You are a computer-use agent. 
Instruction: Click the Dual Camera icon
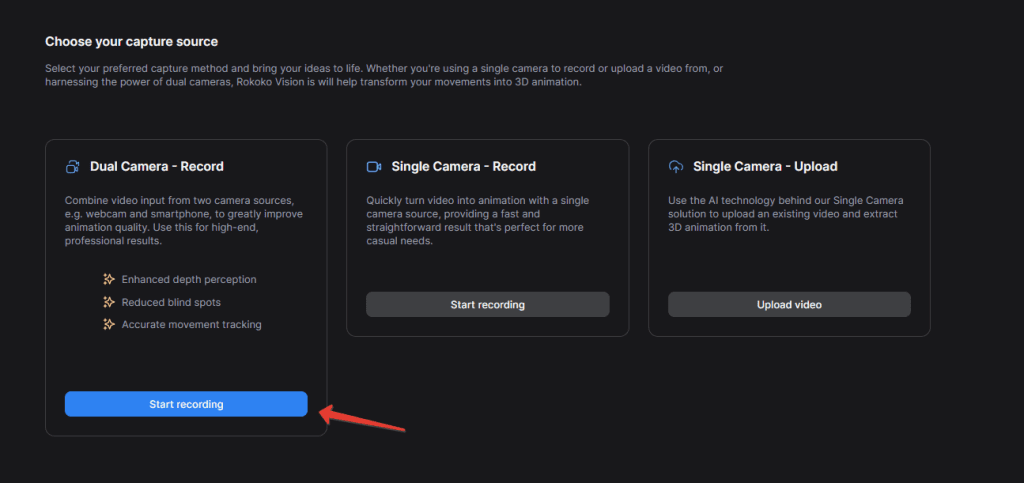tap(72, 167)
